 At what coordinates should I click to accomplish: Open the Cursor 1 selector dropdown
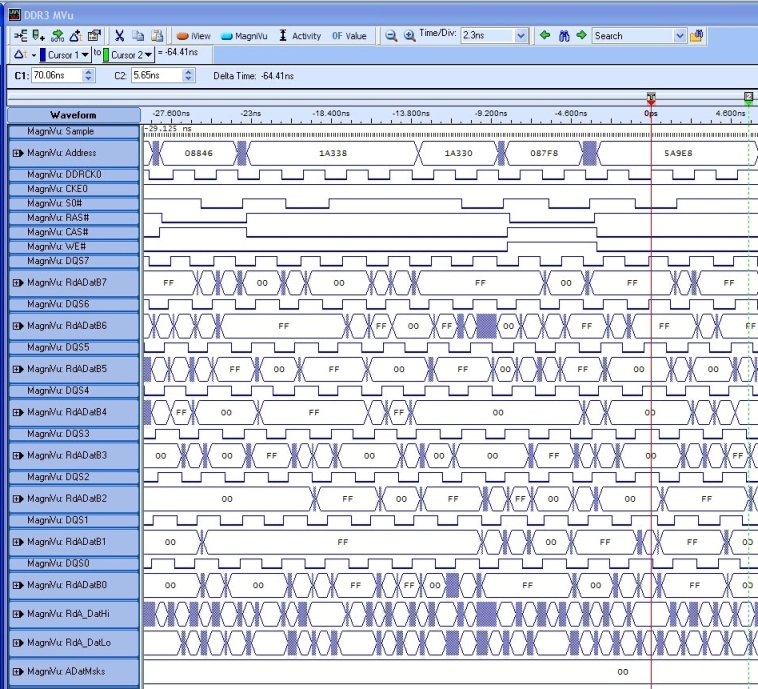point(84,55)
